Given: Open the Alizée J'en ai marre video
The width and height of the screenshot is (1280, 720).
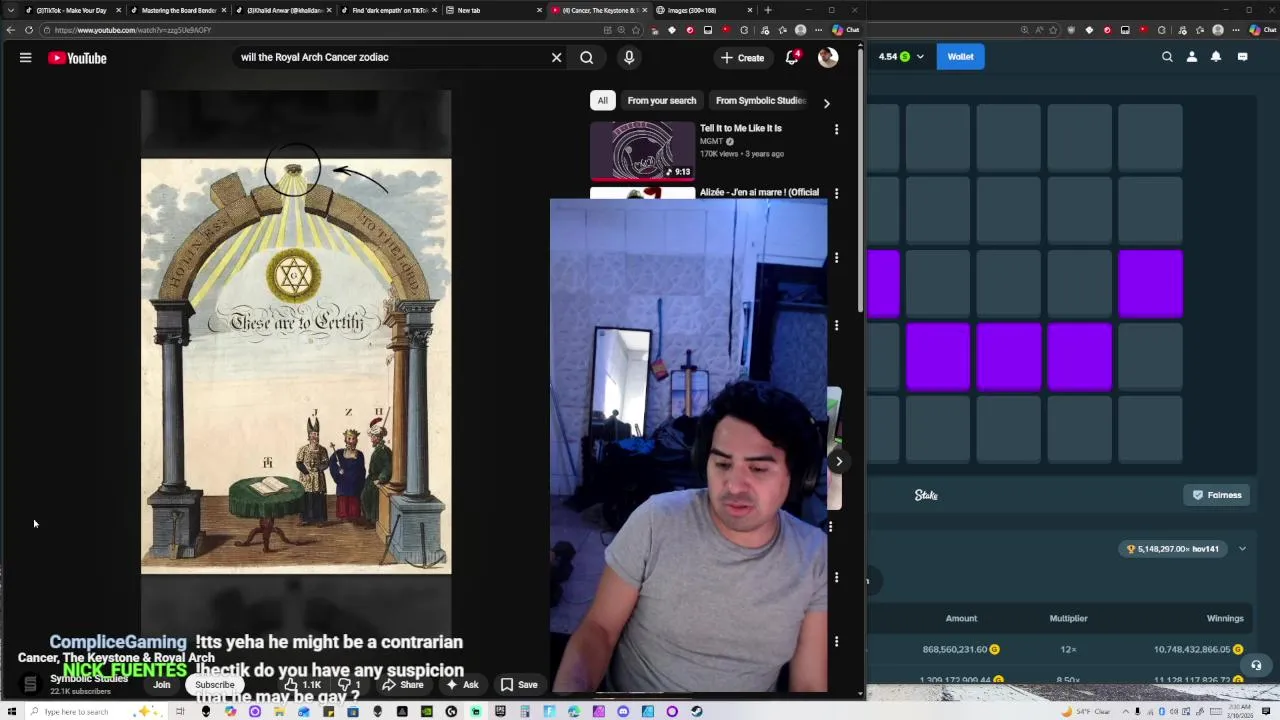Looking at the screenshot, I should coord(759,192).
